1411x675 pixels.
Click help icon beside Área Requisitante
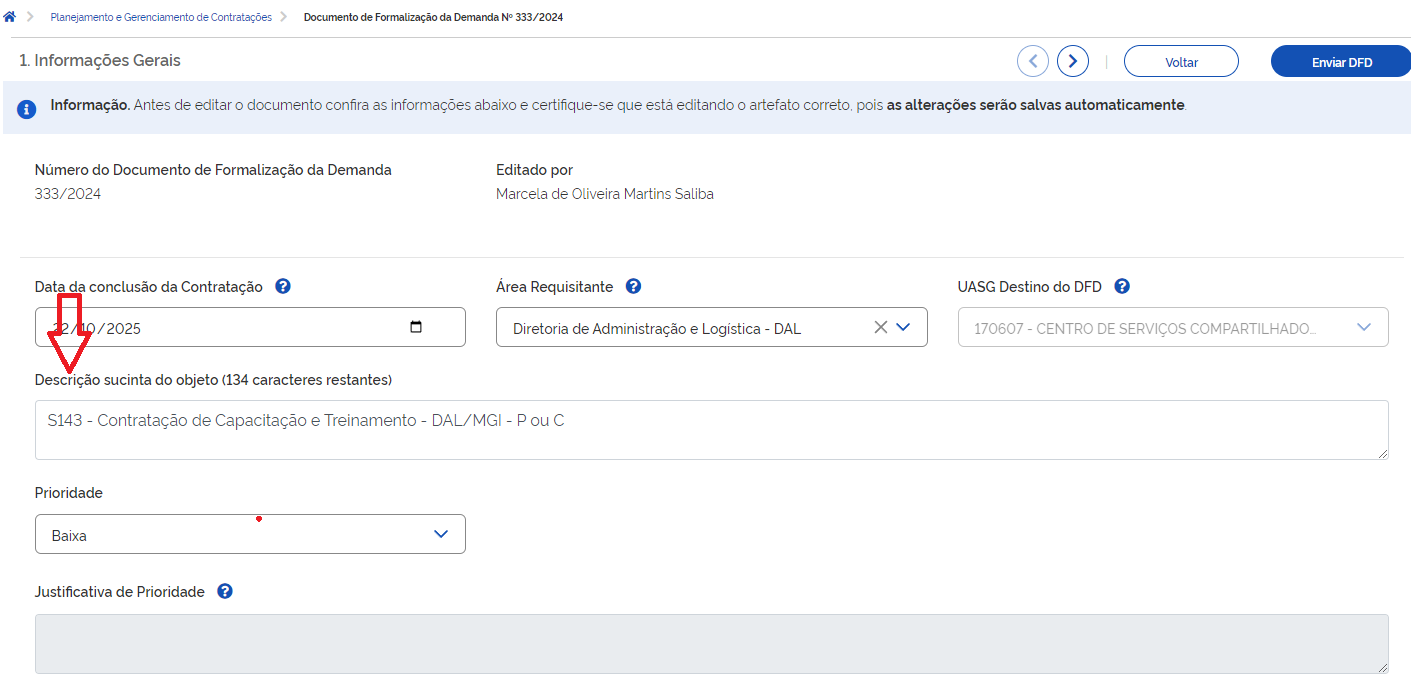pos(633,287)
